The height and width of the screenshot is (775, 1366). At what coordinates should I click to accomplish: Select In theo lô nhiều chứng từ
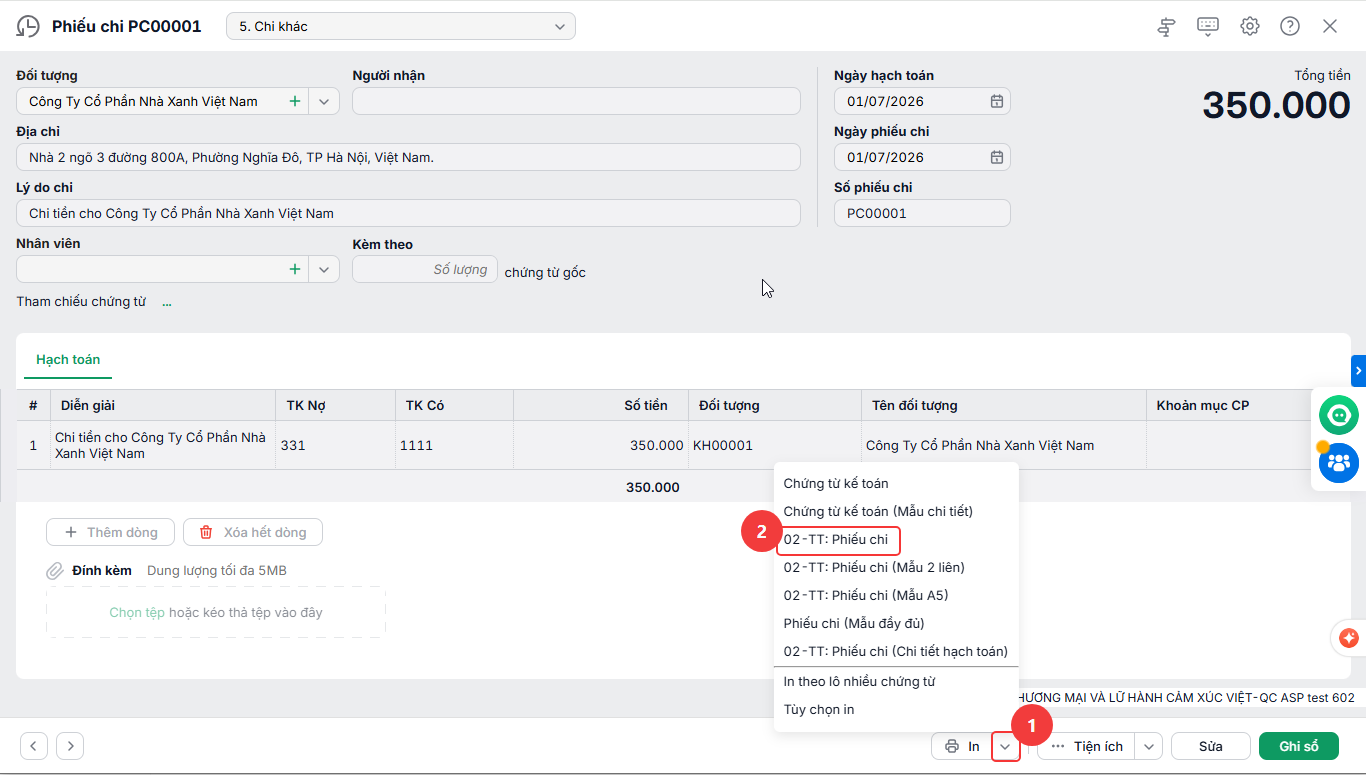(859, 681)
